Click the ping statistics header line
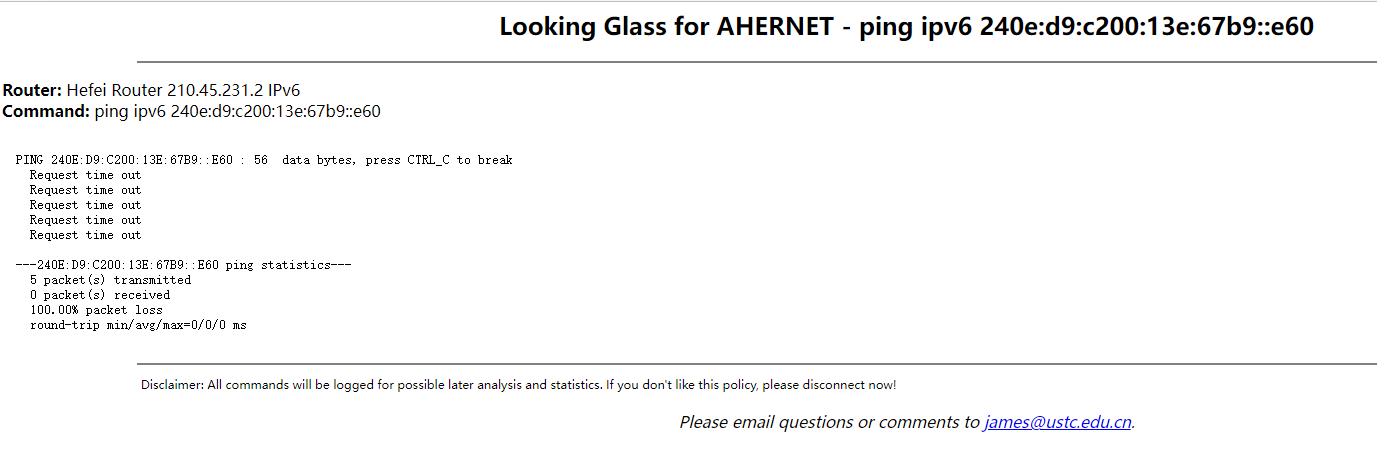The width and height of the screenshot is (1377, 474). coord(183,265)
